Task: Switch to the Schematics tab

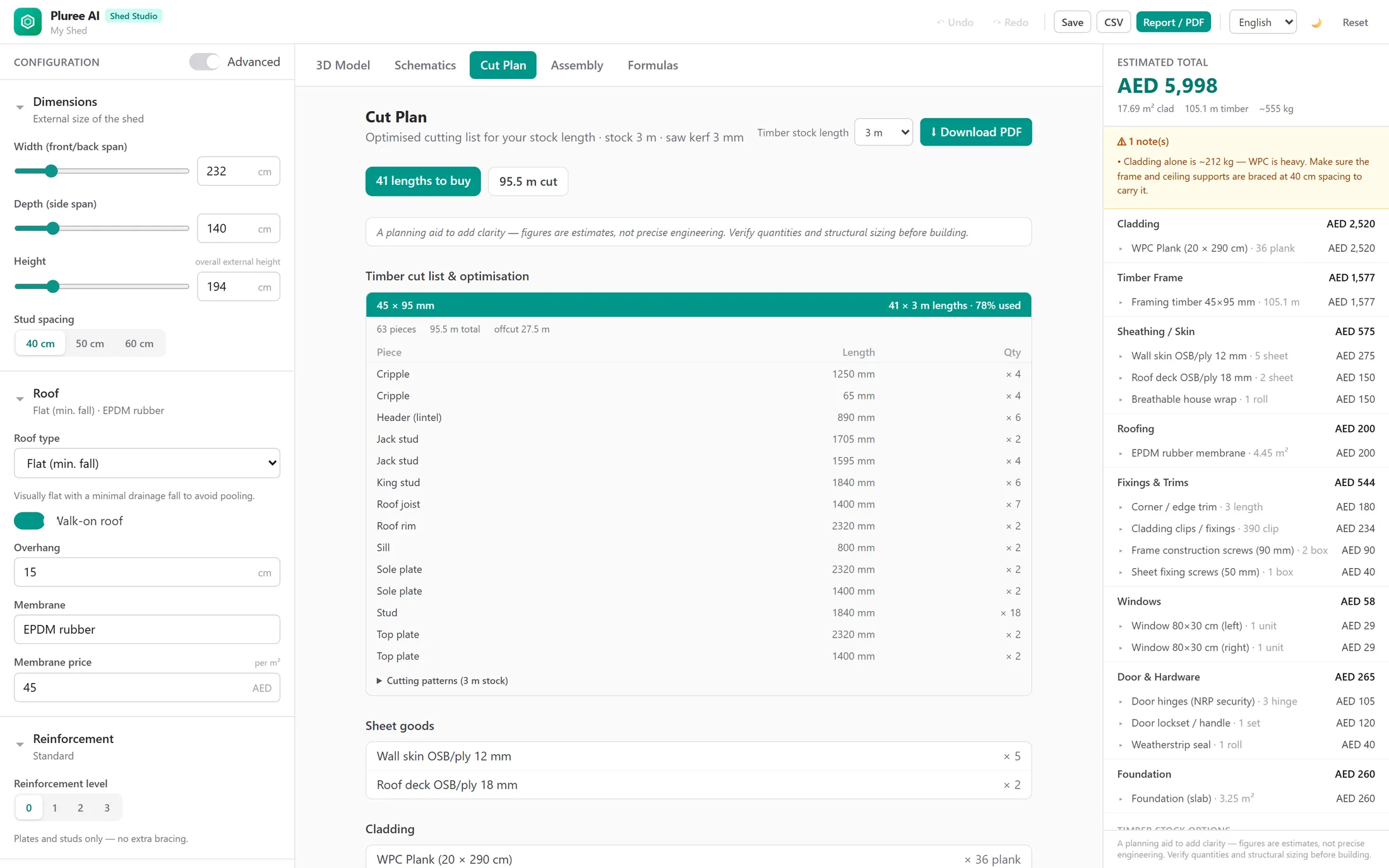Action: (x=425, y=65)
